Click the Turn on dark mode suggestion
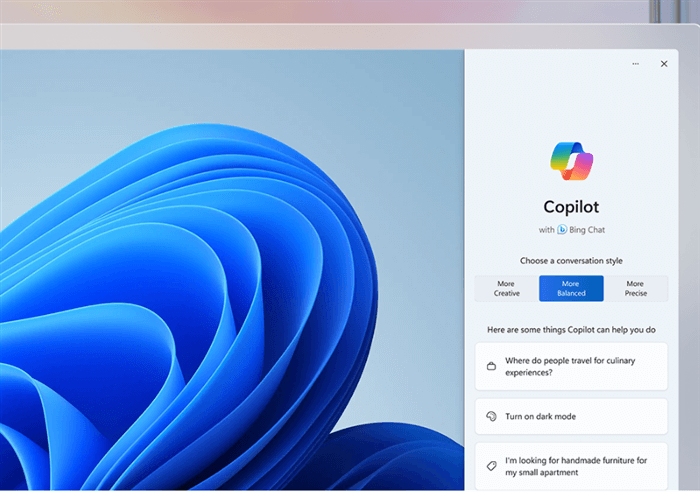Screen dimensions: 700x492 point(571,417)
